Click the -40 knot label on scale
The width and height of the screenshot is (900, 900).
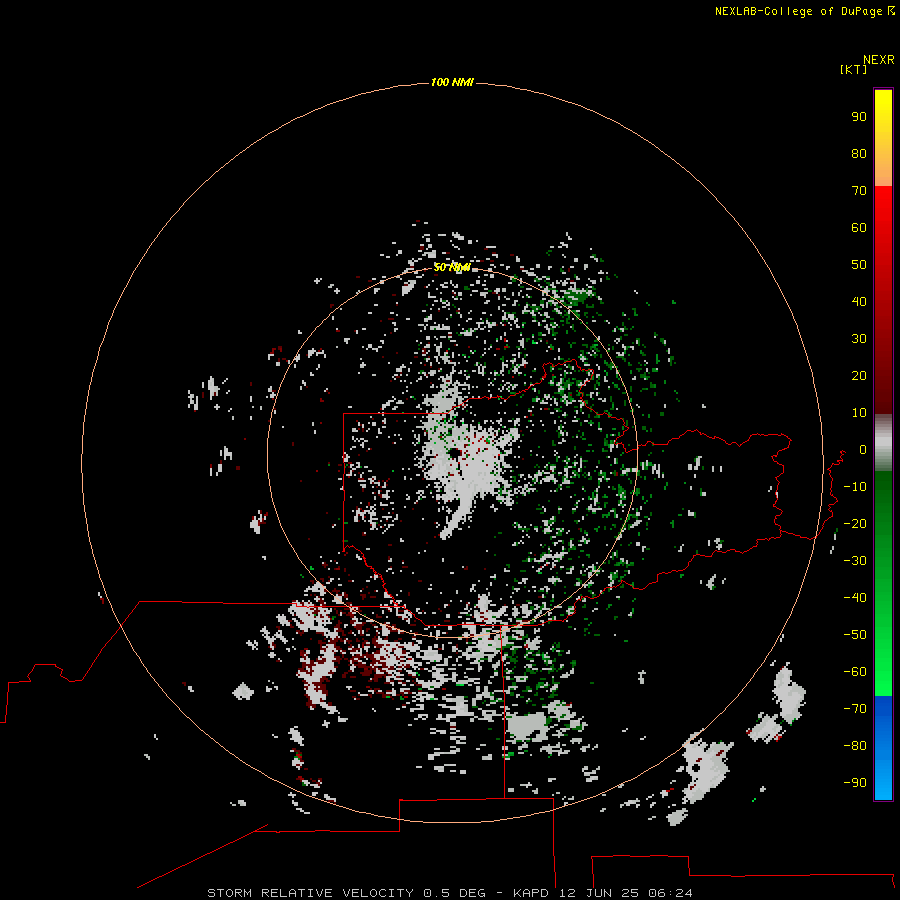(855, 598)
